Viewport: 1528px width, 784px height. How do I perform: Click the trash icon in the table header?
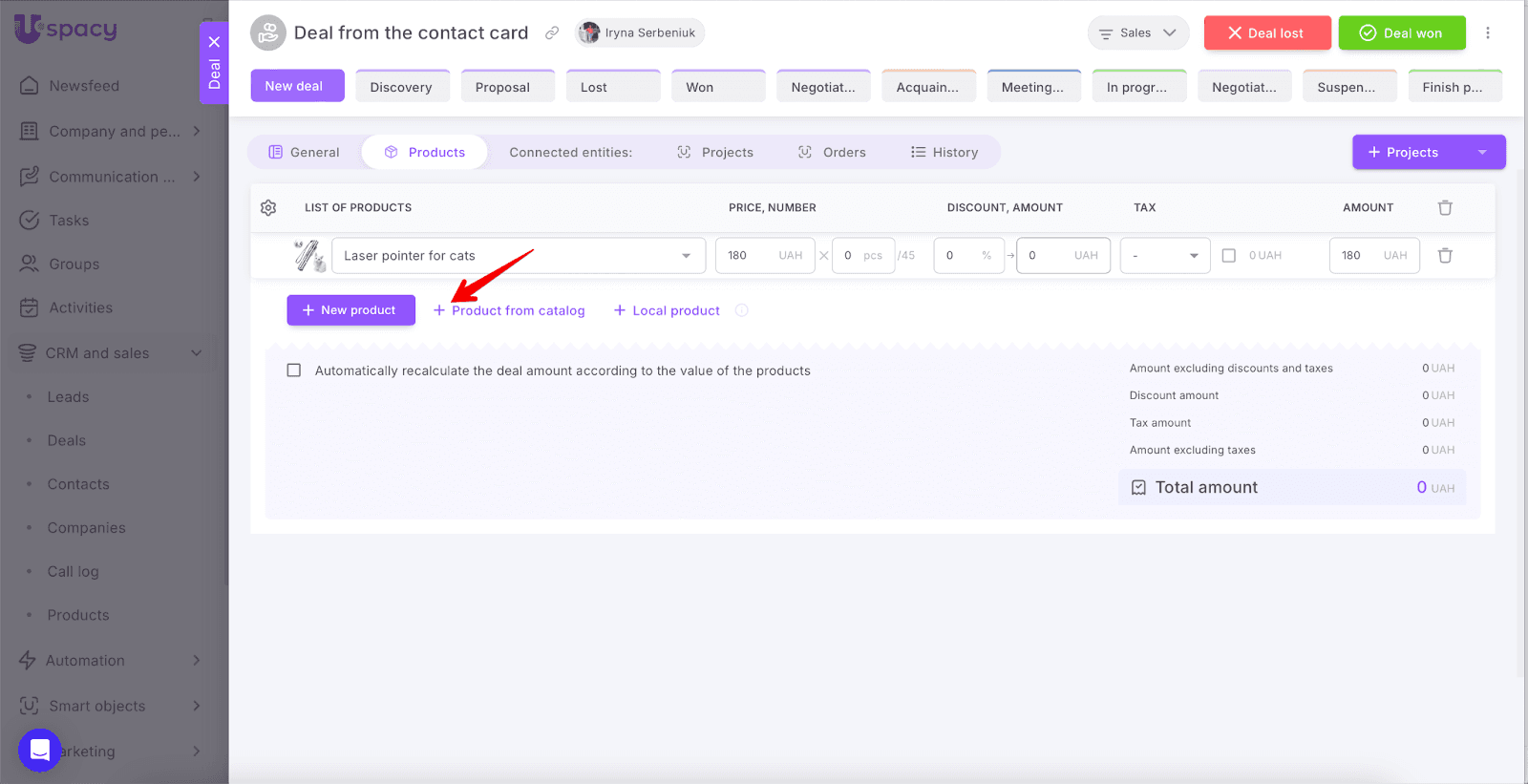tap(1445, 207)
